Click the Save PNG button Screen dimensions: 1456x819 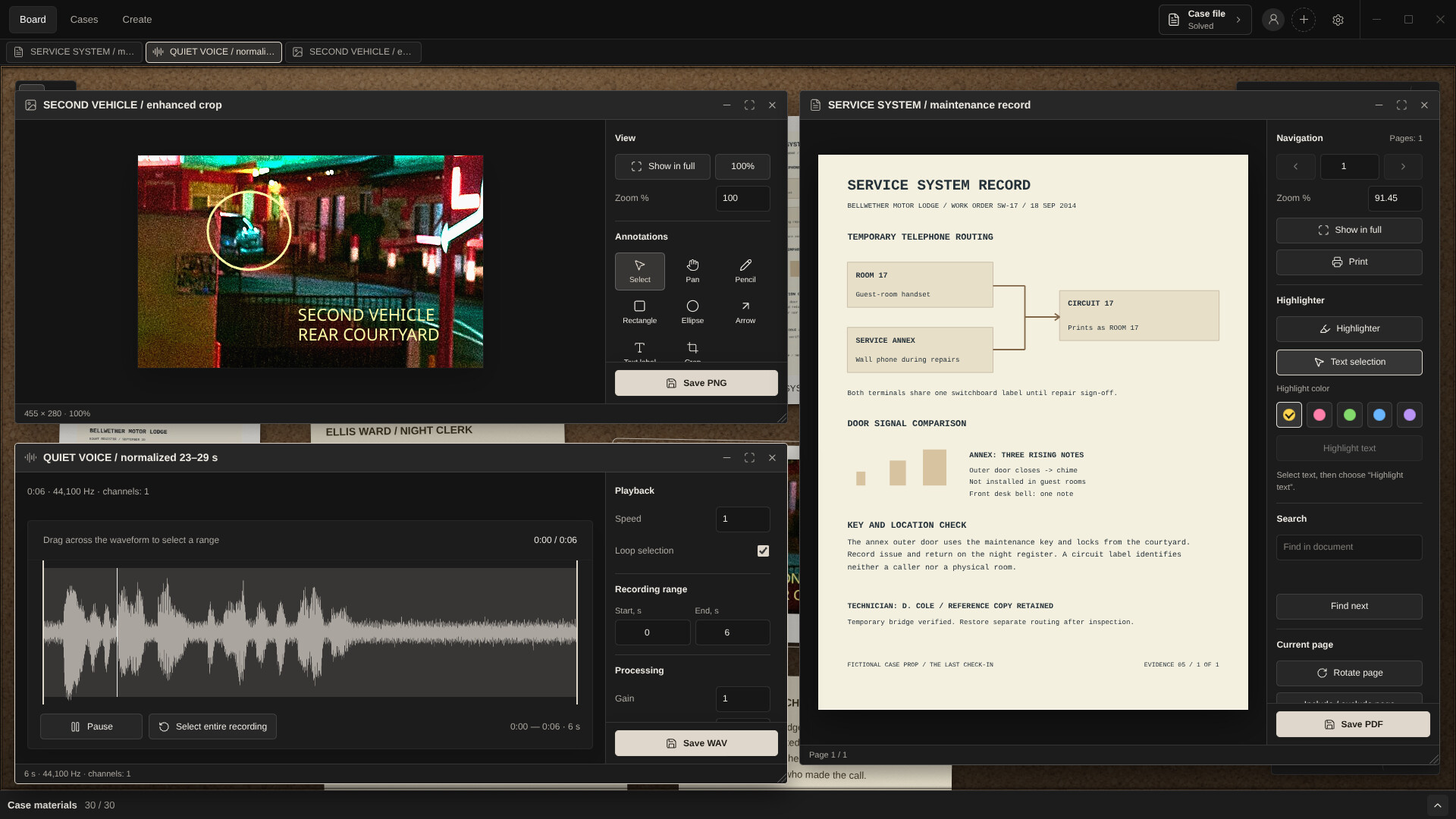click(696, 383)
